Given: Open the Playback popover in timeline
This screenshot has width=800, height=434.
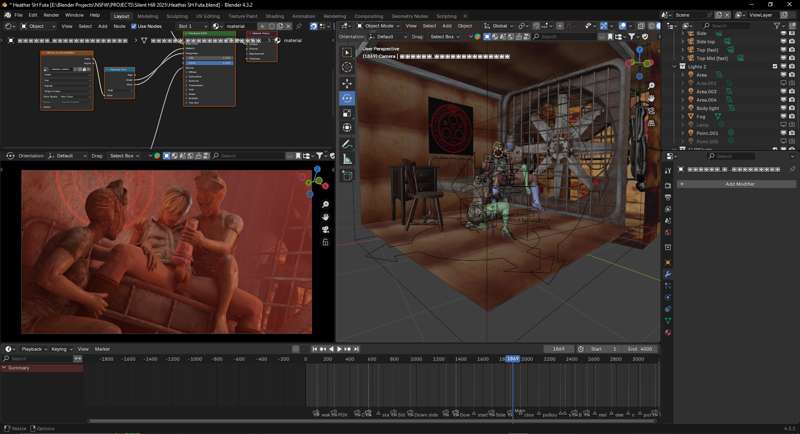Looking at the screenshot, I should (33, 349).
